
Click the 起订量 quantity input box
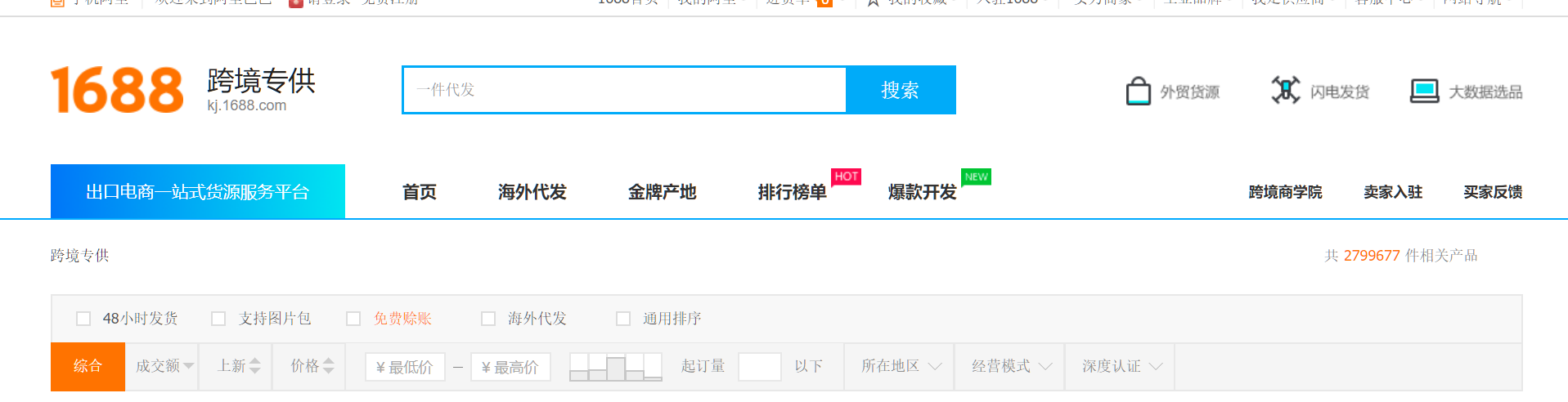click(760, 366)
